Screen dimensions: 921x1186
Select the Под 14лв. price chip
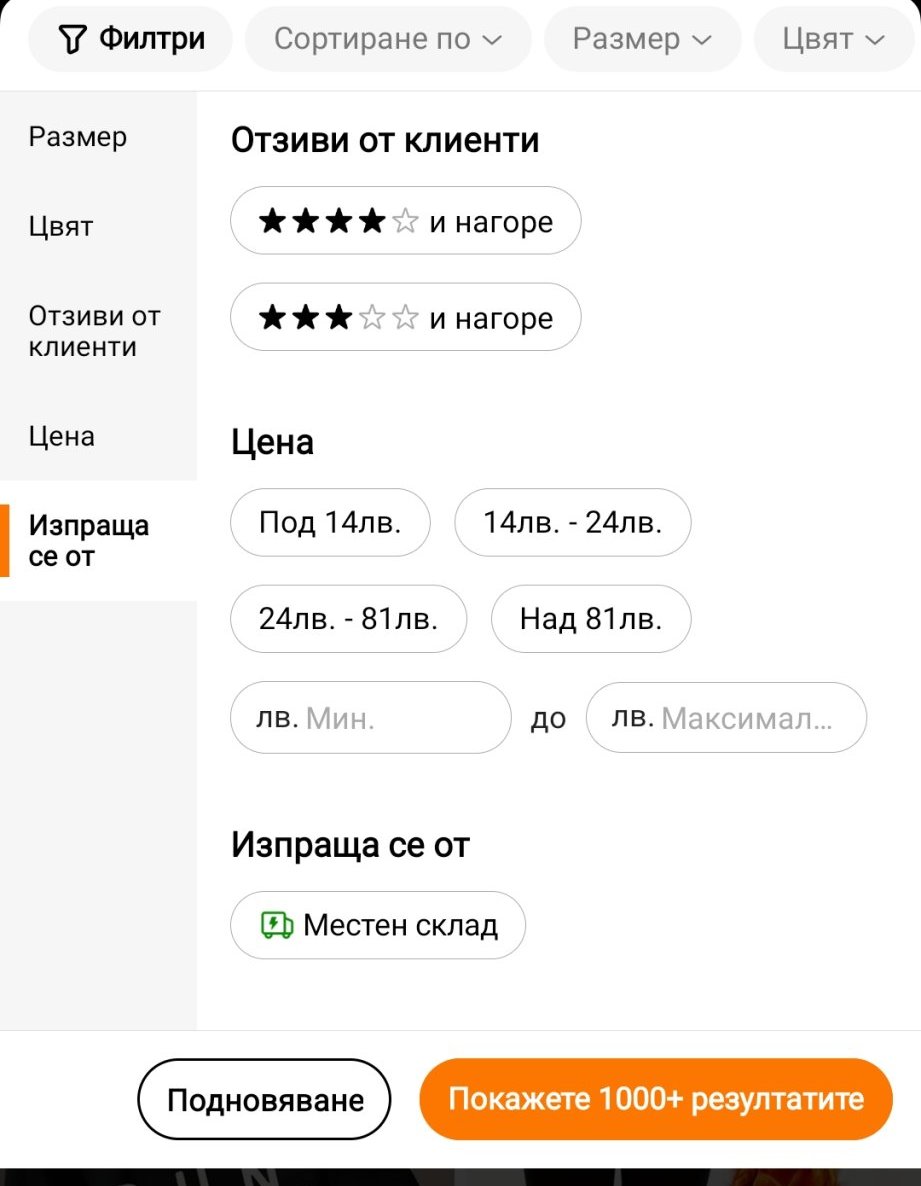(x=330, y=522)
